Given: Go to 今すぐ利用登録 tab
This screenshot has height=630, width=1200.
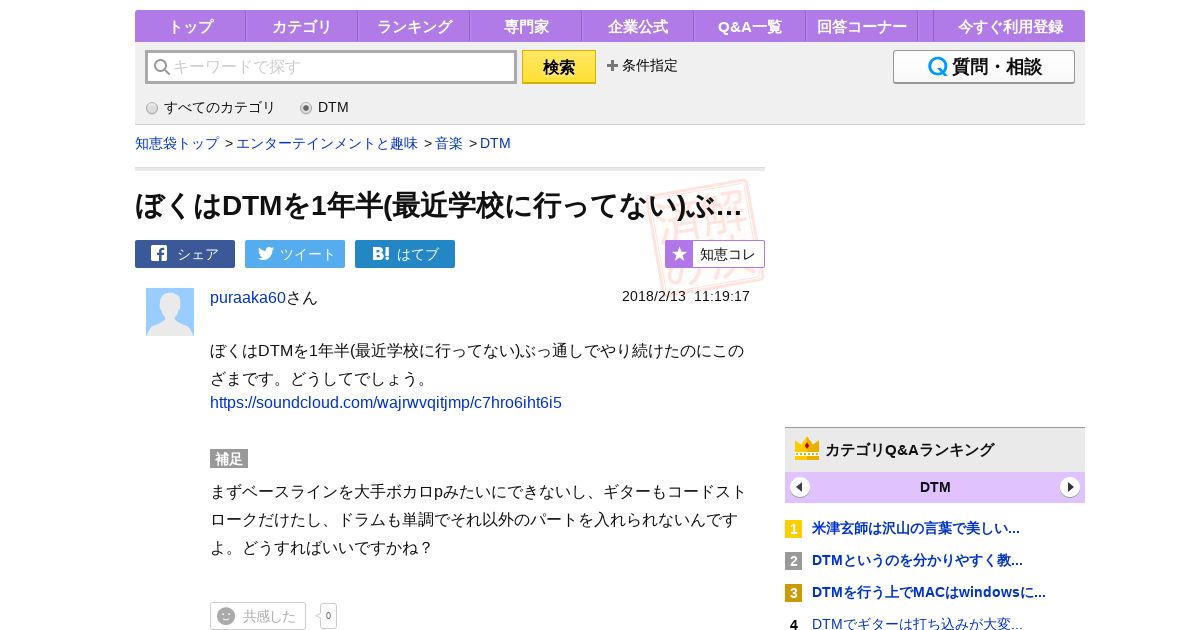Looking at the screenshot, I should 1009,26.
